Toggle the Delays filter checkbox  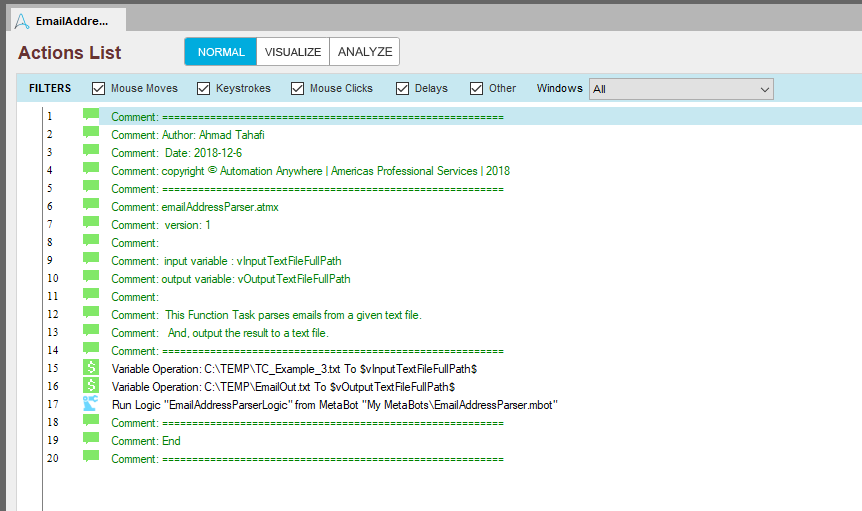[403, 88]
